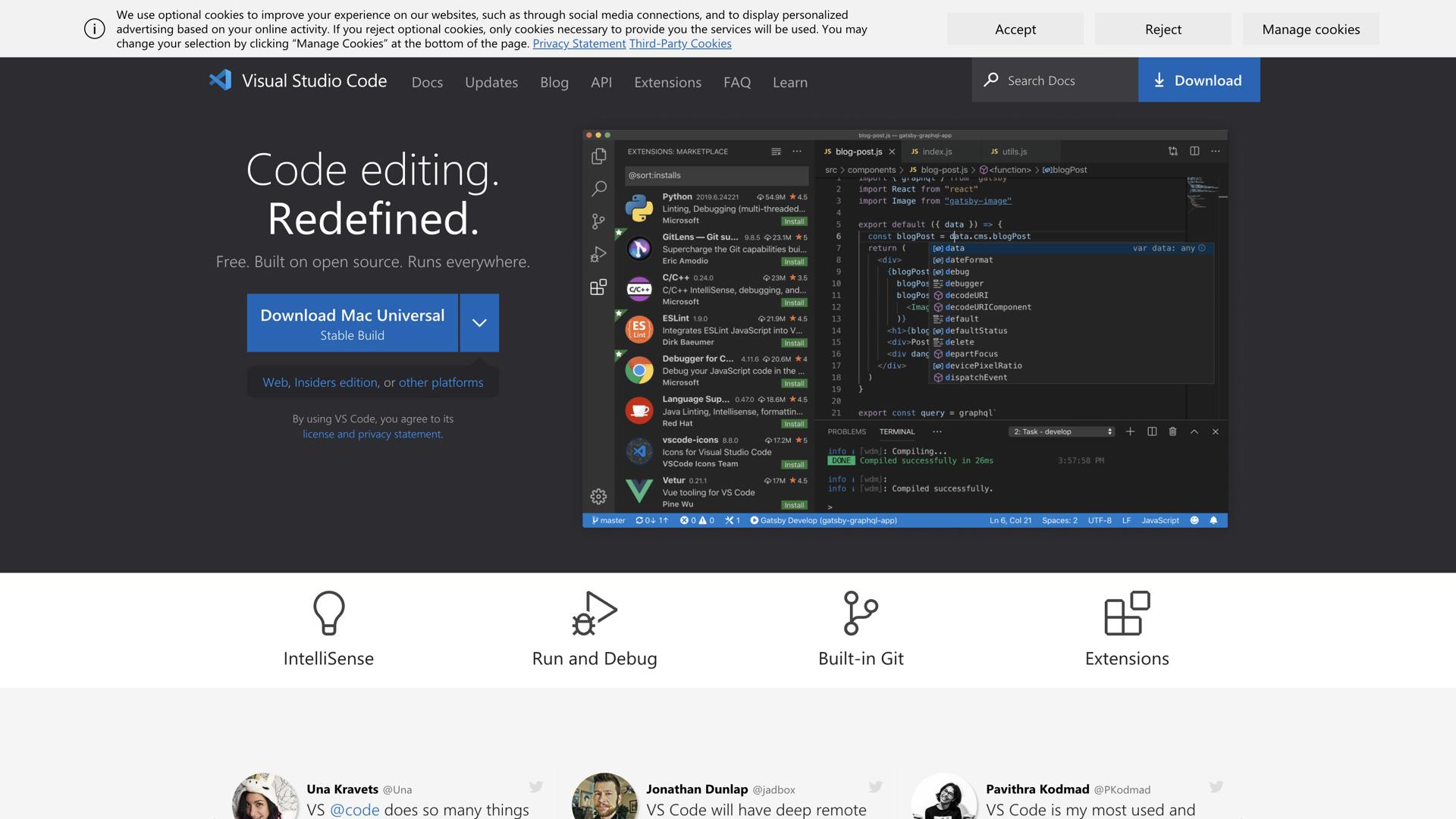1456x819 pixels.
Task: Open the Run and Debug view
Action: [598, 254]
